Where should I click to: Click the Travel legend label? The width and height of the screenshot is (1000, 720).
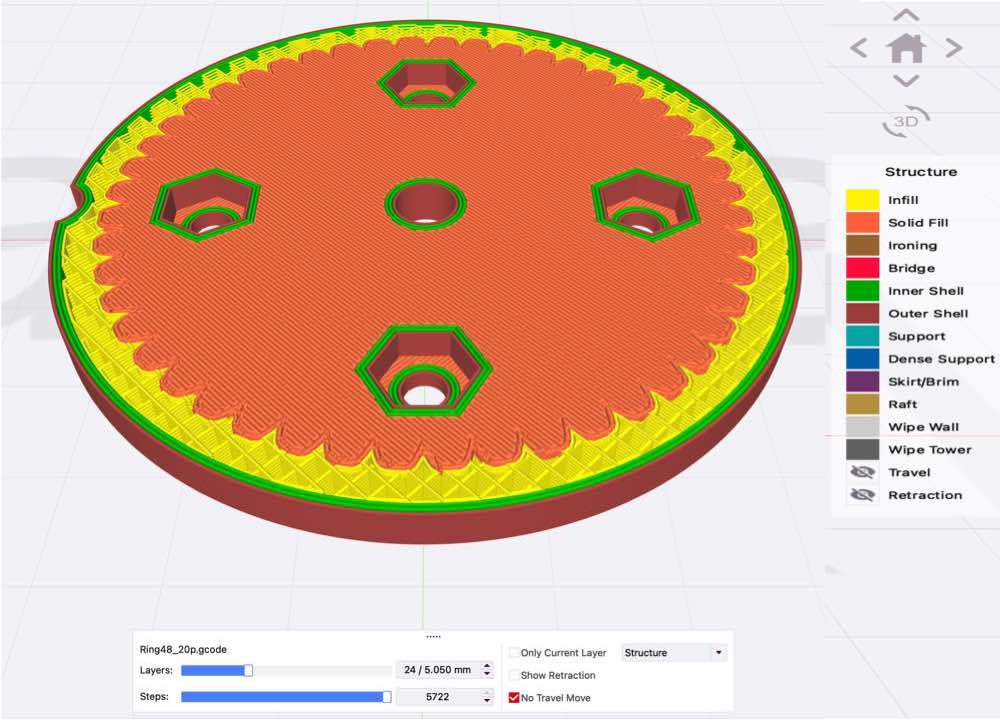[909, 473]
